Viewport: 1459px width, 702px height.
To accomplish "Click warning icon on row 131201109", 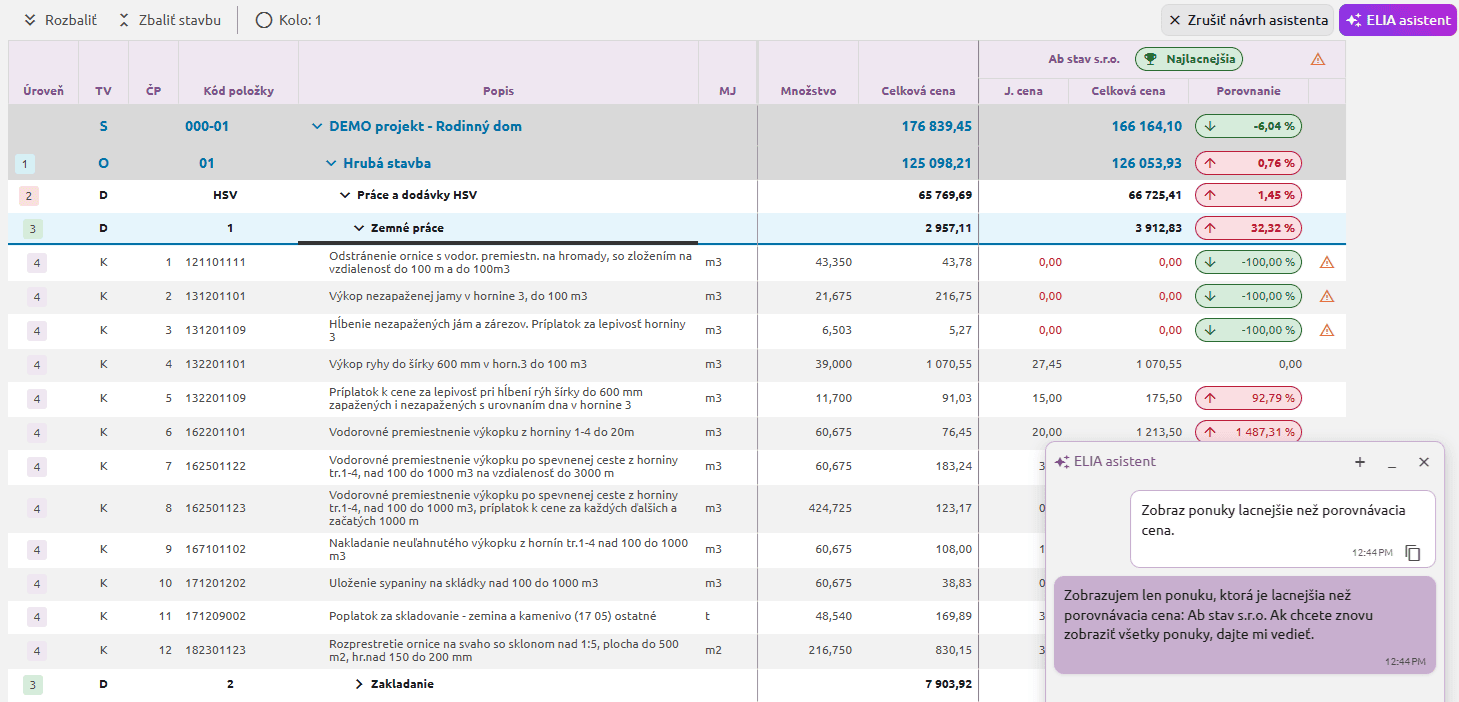I will pos(1327,330).
